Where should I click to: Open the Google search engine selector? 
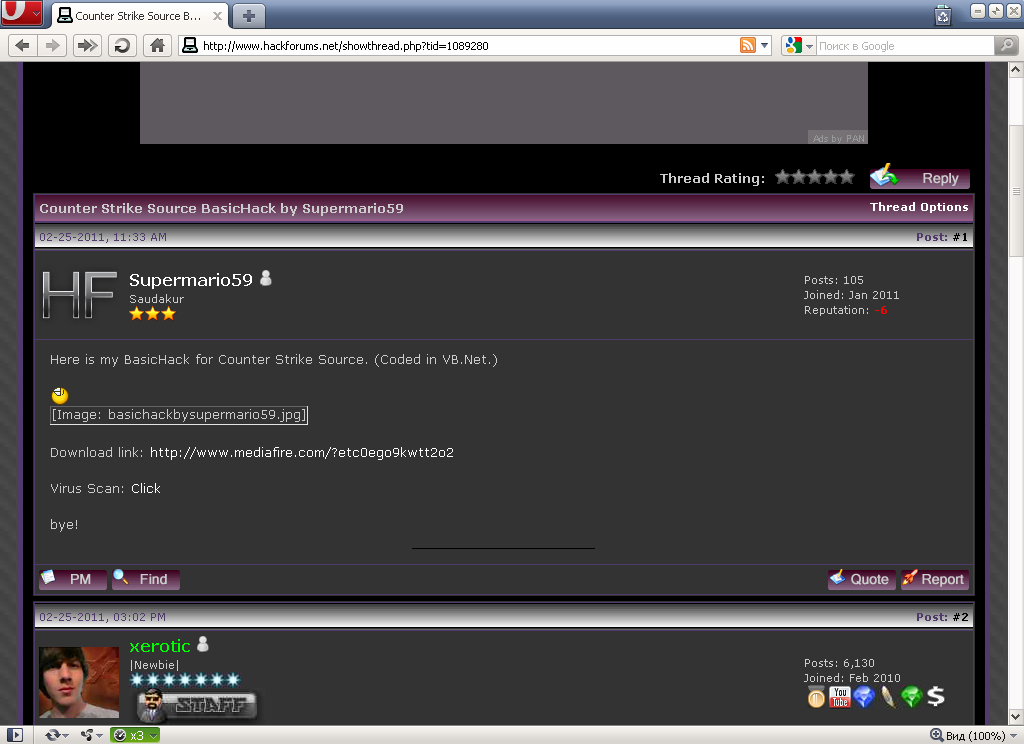pos(799,46)
